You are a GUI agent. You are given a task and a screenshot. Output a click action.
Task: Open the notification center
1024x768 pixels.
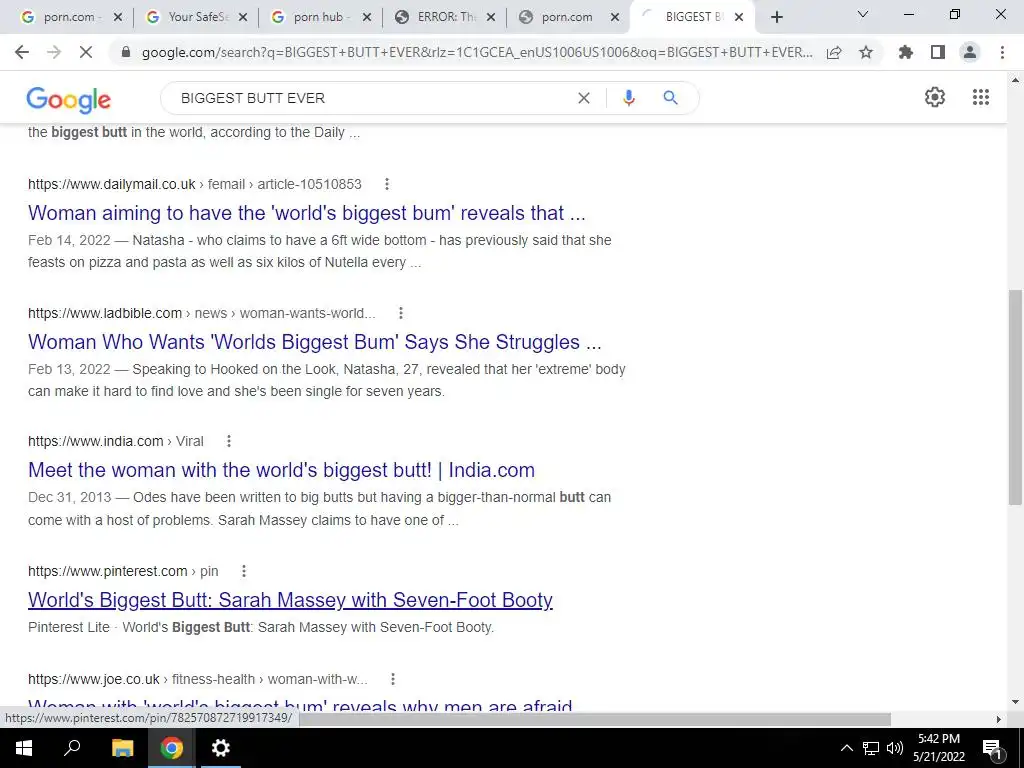click(x=992, y=749)
